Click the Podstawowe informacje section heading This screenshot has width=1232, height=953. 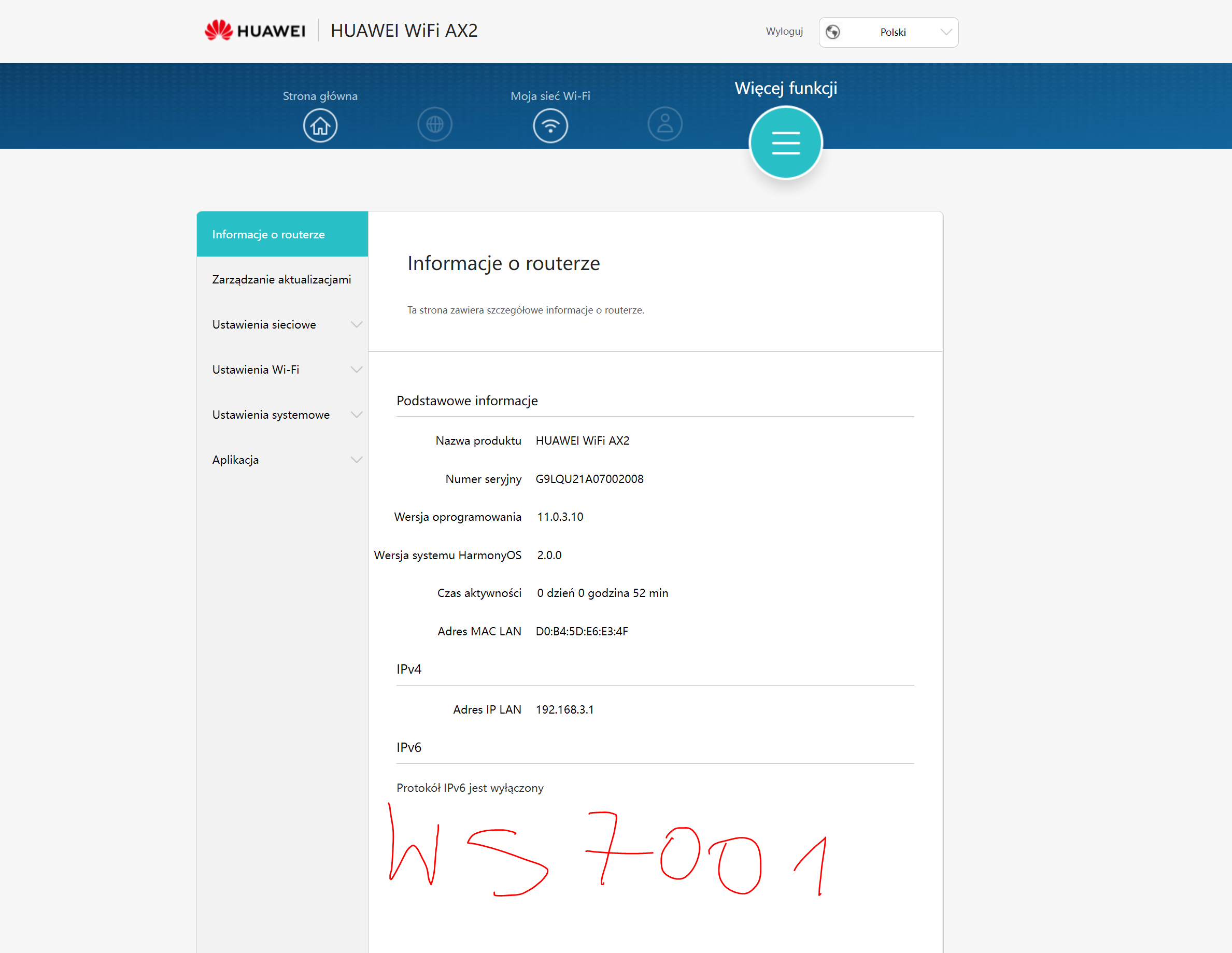467,401
